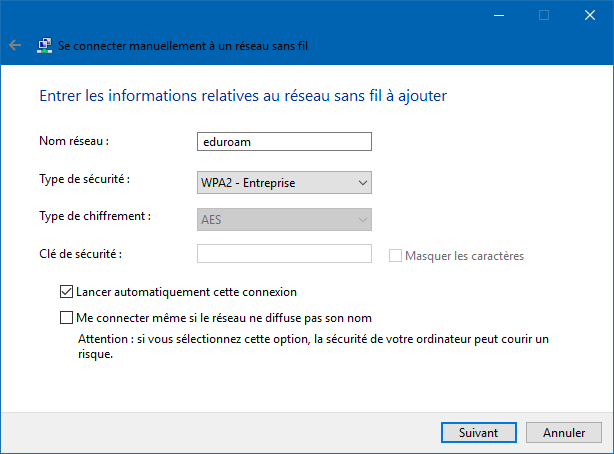Click the Suivant button
The width and height of the screenshot is (614, 454).
[x=479, y=432]
